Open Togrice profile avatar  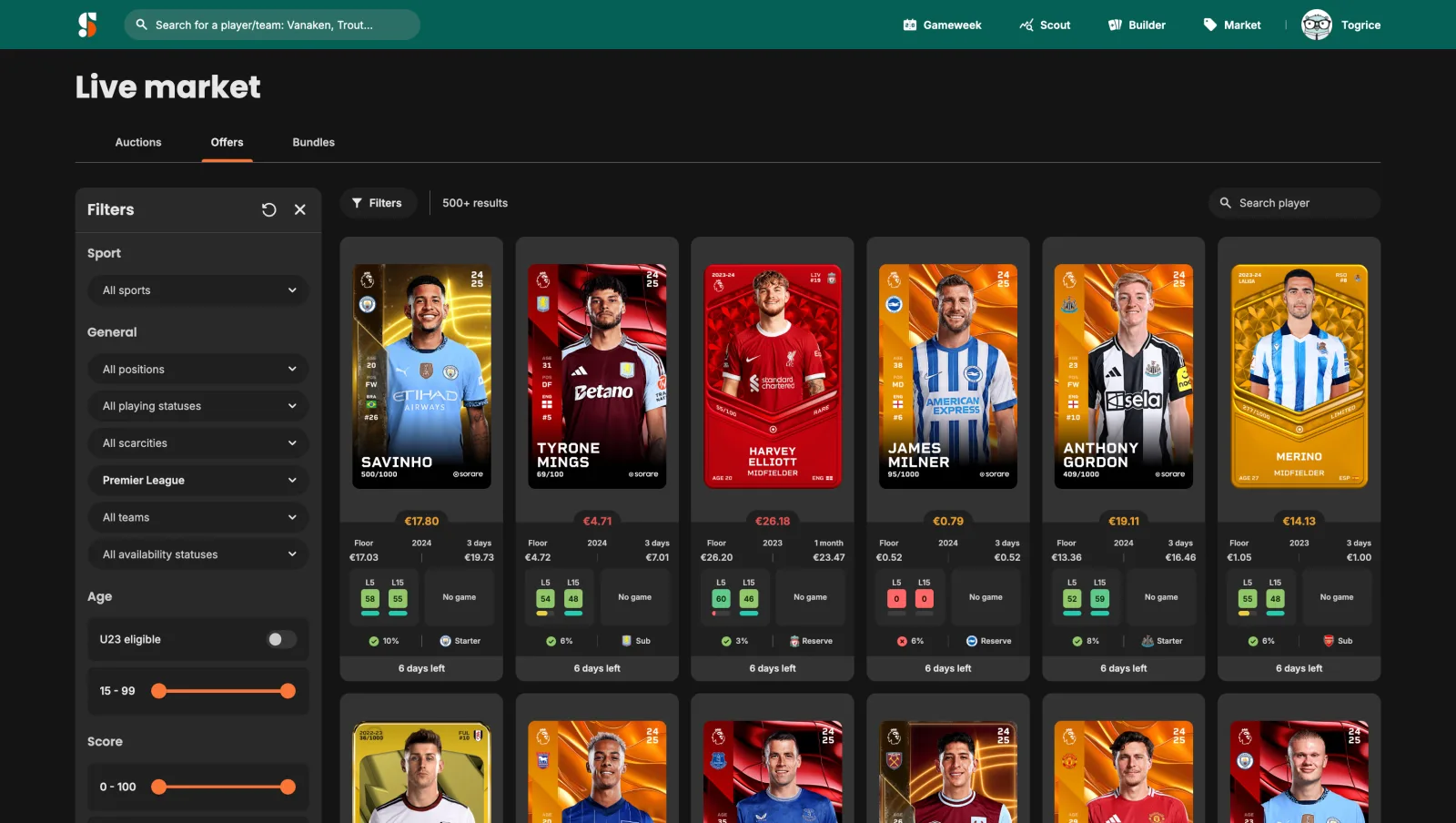click(x=1316, y=25)
